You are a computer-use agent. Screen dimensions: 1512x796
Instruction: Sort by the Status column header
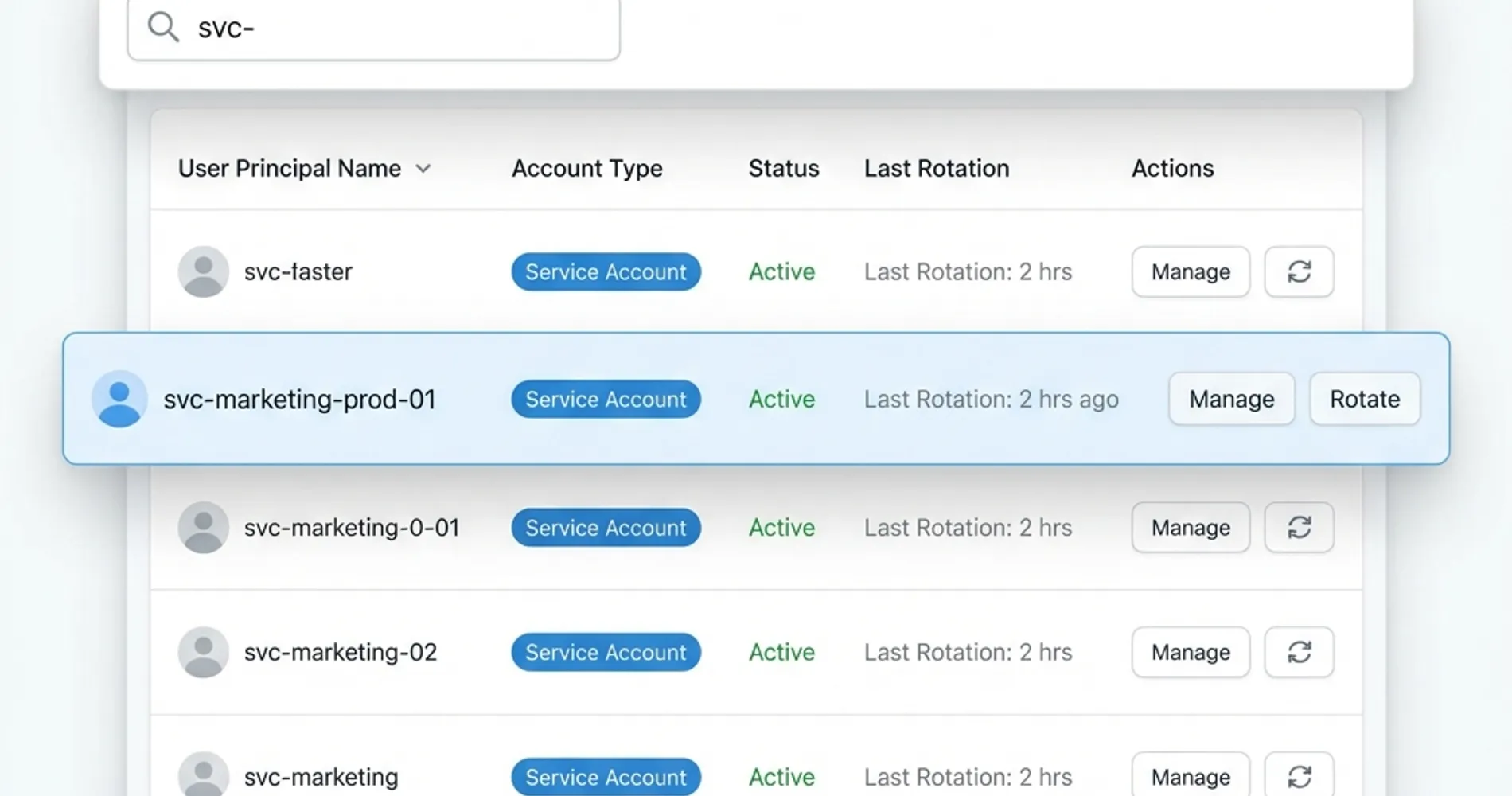tap(783, 169)
